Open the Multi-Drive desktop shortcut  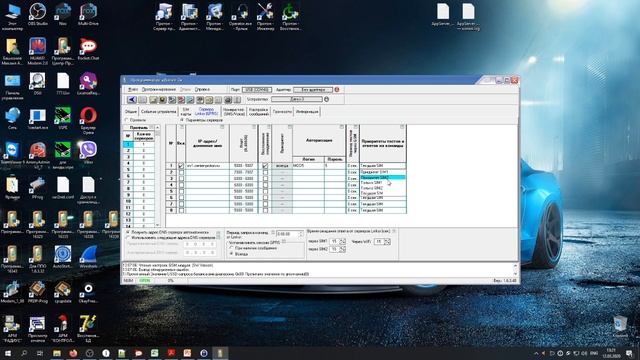click(x=88, y=14)
